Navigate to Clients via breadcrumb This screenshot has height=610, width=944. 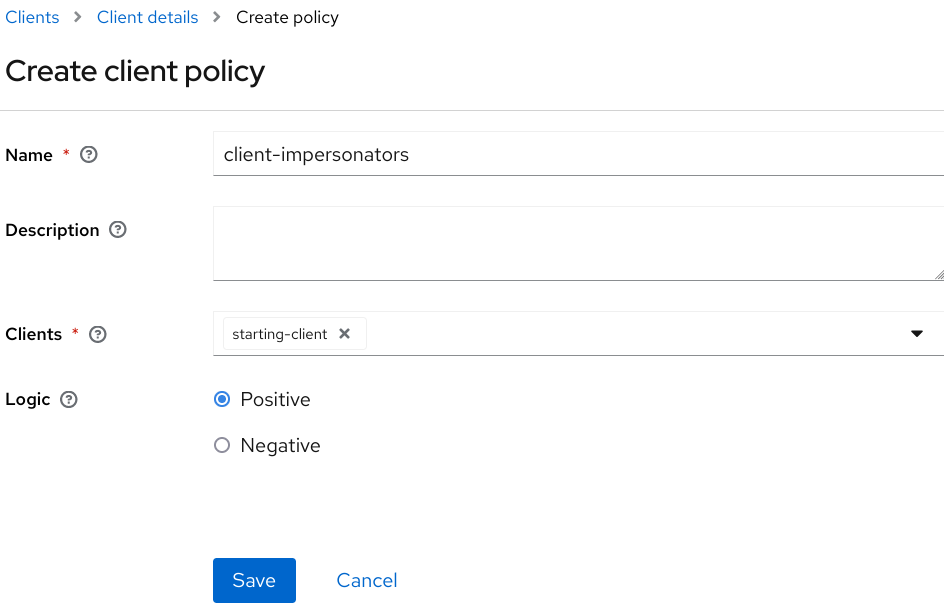pos(32,17)
